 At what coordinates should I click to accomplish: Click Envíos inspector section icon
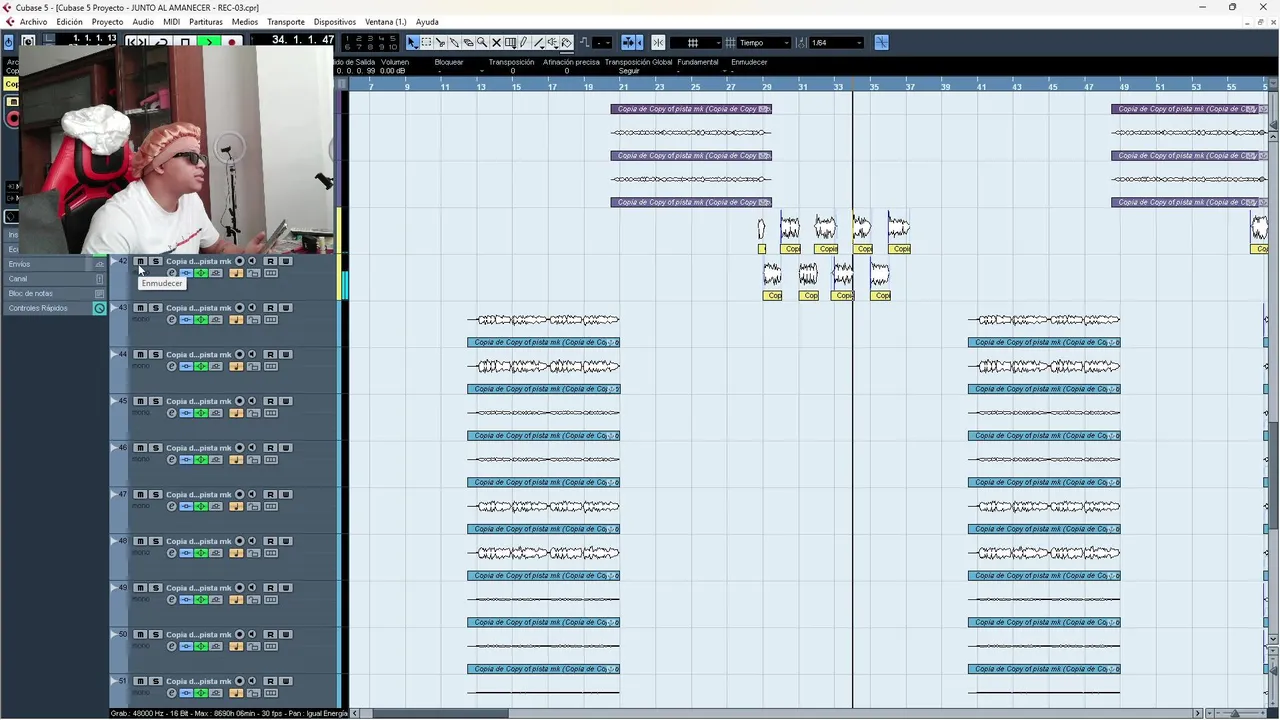tap(99, 264)
